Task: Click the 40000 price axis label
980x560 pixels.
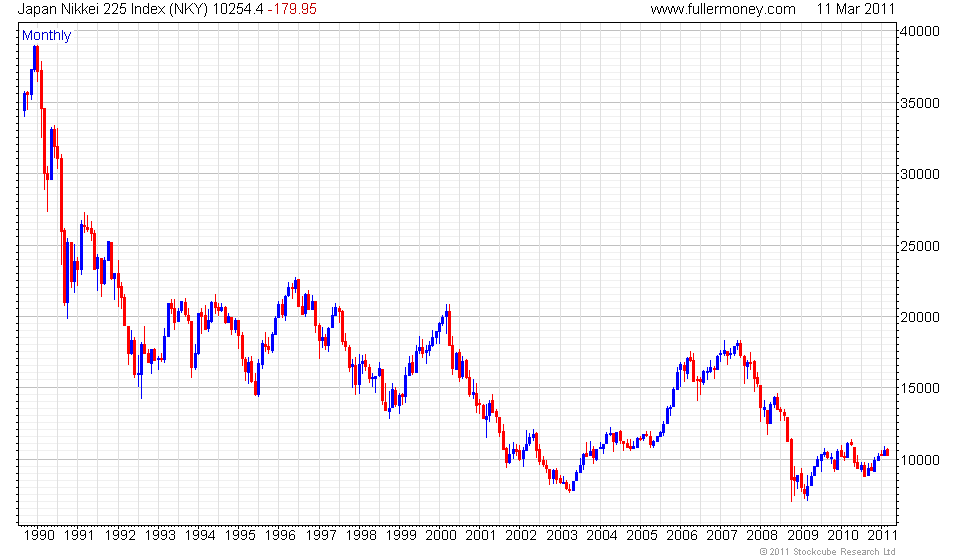Action: 919,31
